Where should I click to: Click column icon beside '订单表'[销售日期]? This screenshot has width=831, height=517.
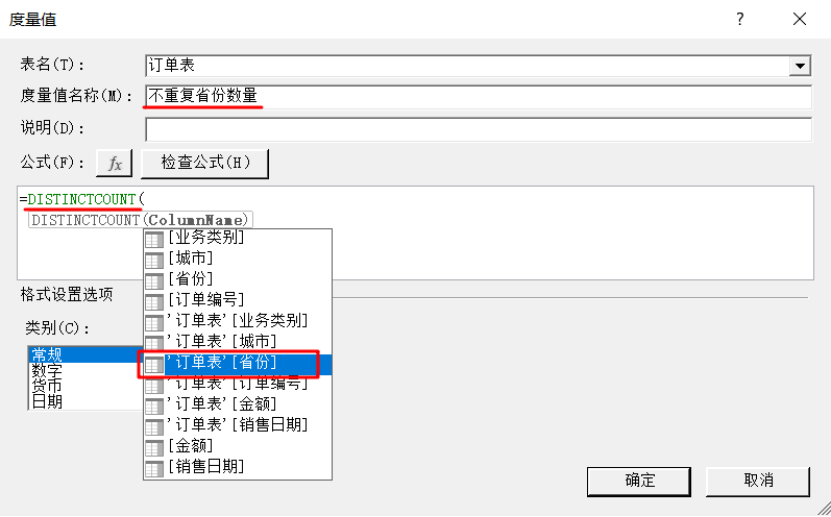click(154, 426)
